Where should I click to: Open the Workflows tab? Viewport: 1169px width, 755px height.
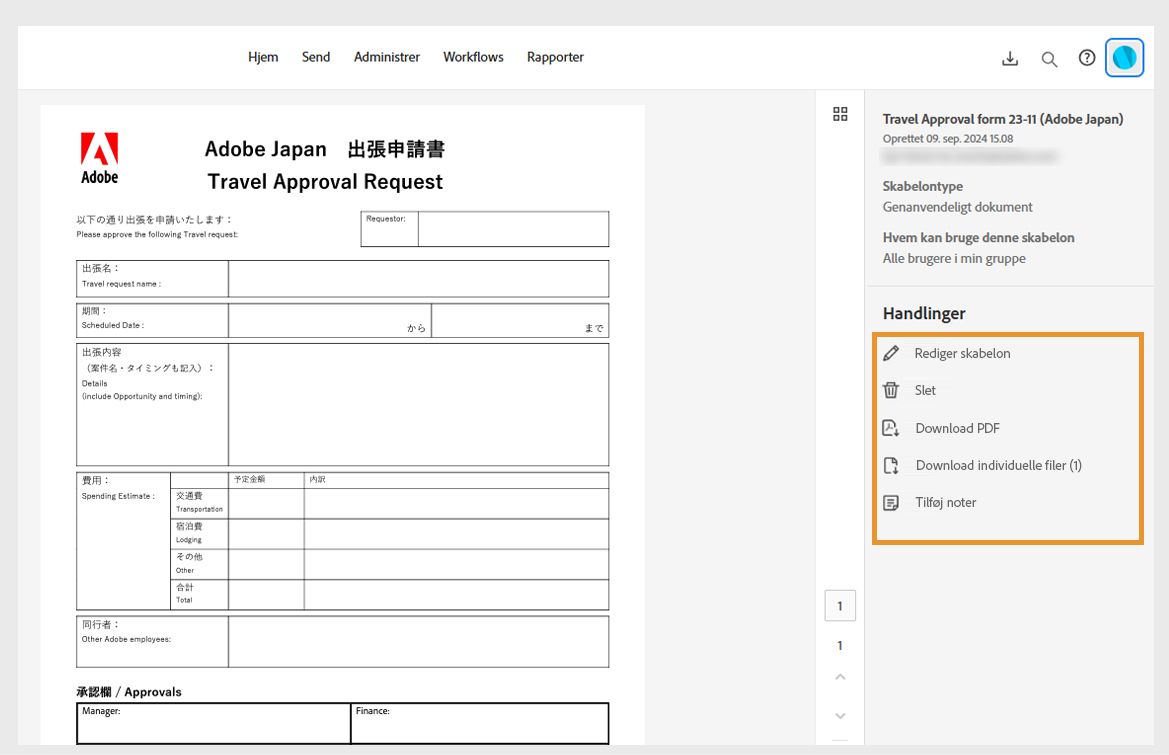pos(473,57)
